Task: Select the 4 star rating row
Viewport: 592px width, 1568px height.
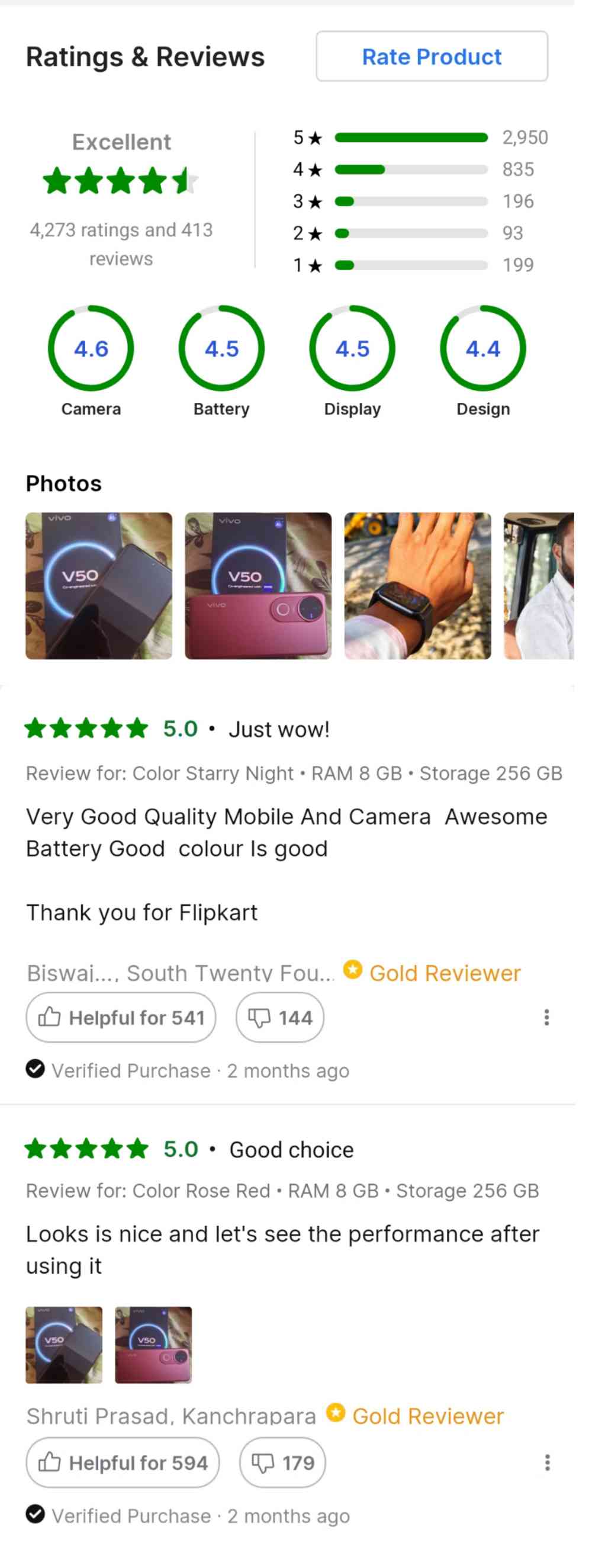Action: [x=414, y=169]
